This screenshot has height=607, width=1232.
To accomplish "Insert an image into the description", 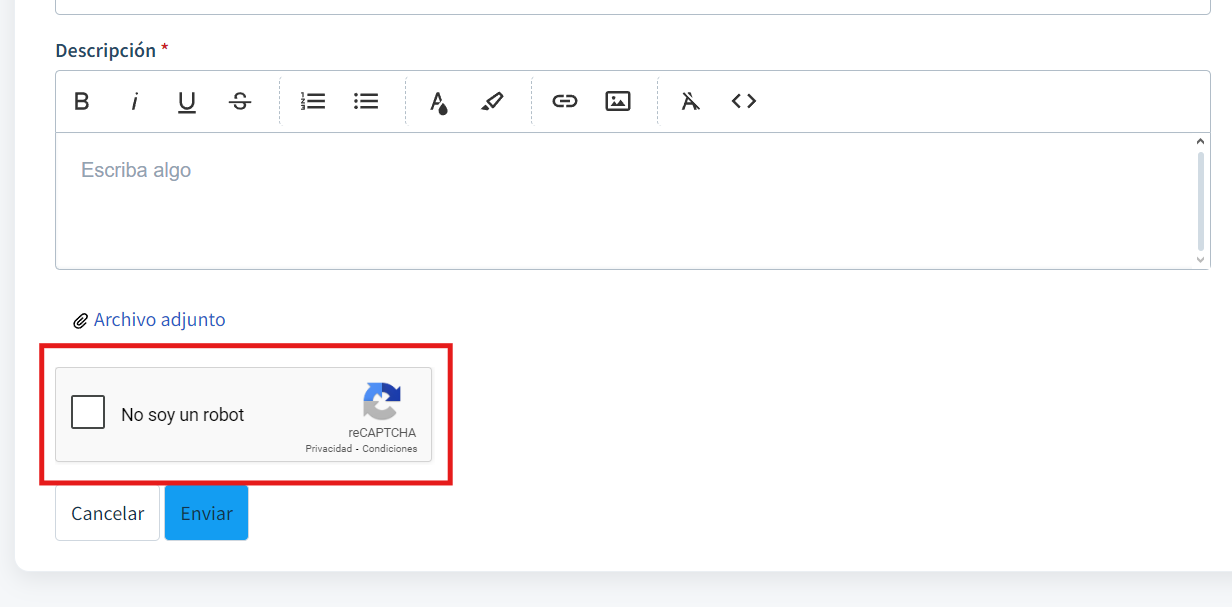I will tap(618, 101).
